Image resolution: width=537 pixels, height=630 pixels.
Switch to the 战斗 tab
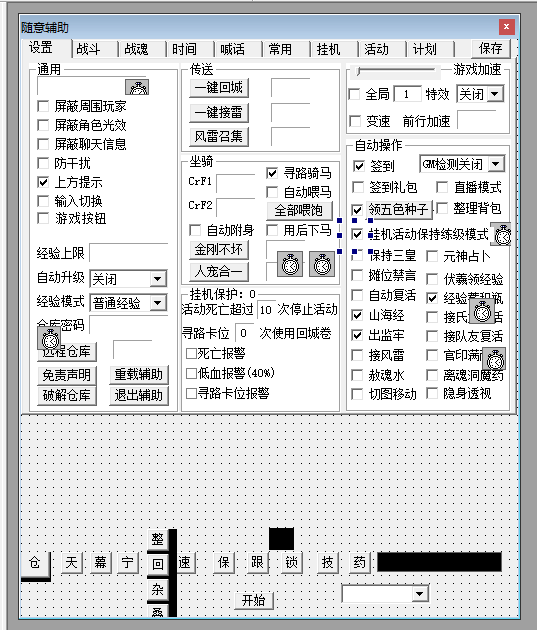(x=94, y=49)
